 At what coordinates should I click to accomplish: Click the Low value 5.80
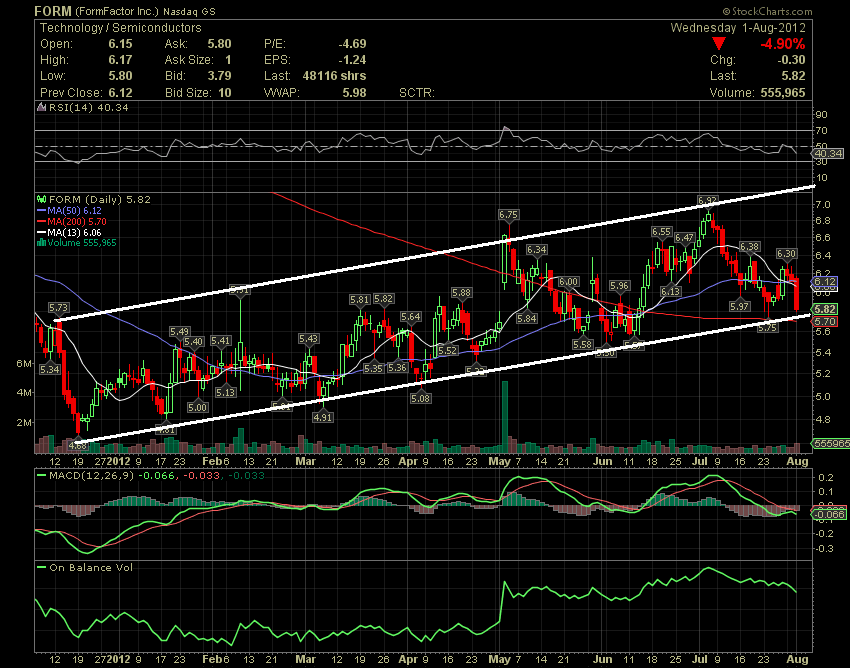click(120, 75)
